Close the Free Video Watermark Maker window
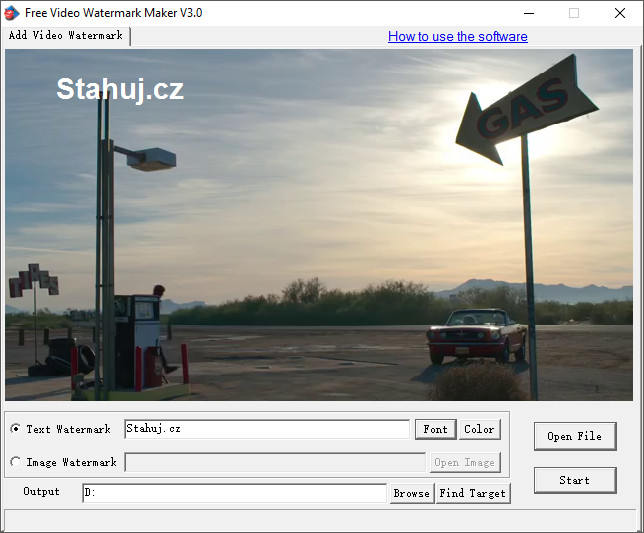Screen dimensions: 644x533 tap(620, 13)
